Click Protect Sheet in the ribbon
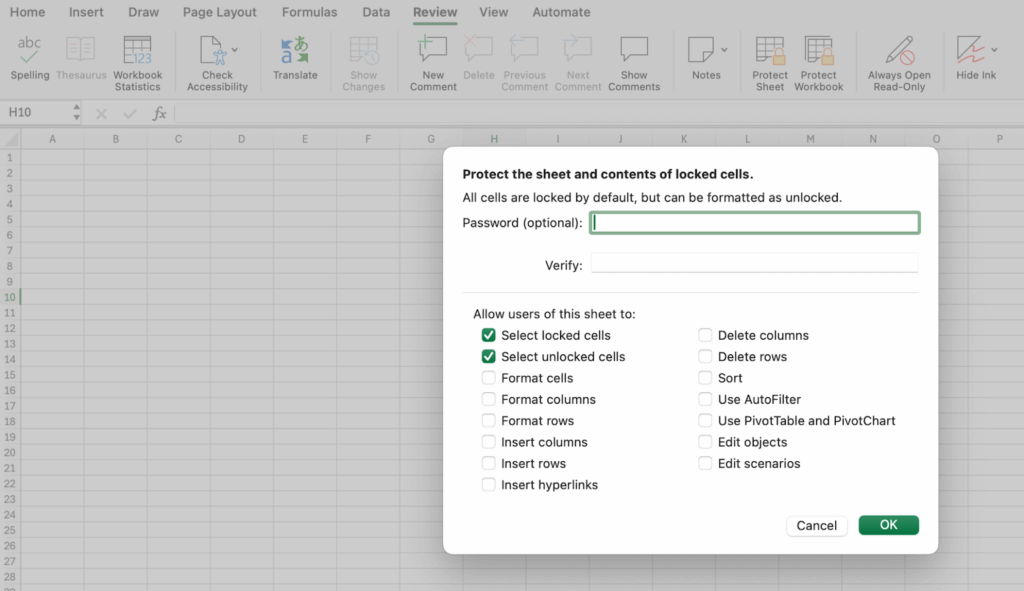 click(x=770, y=63)
